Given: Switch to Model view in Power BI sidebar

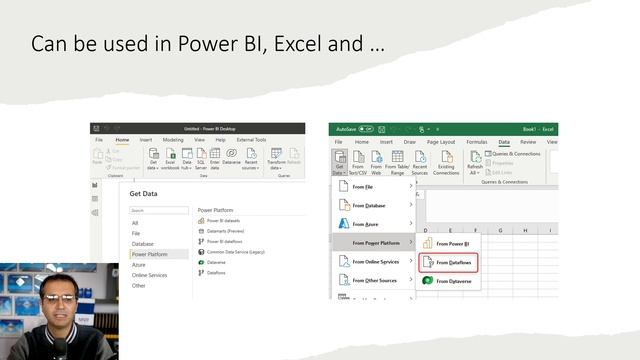Looking at the screenshot, I should coord(95,213).
